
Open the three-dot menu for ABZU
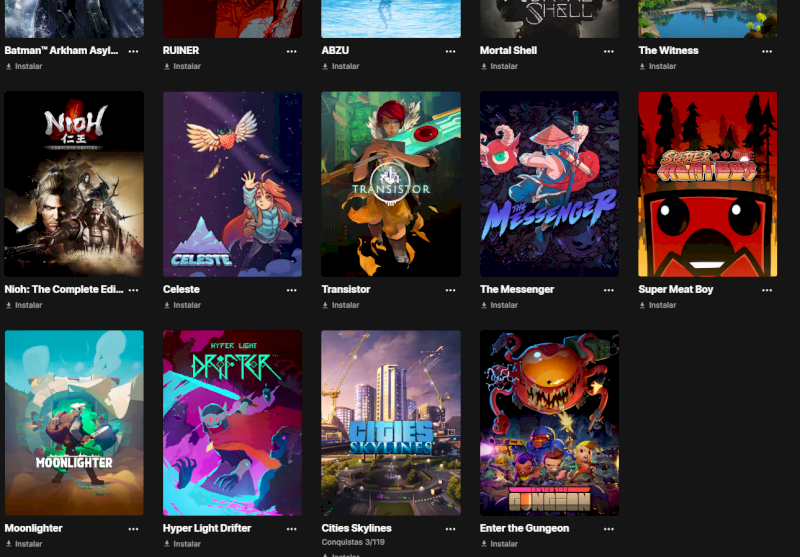coord(450,51)
